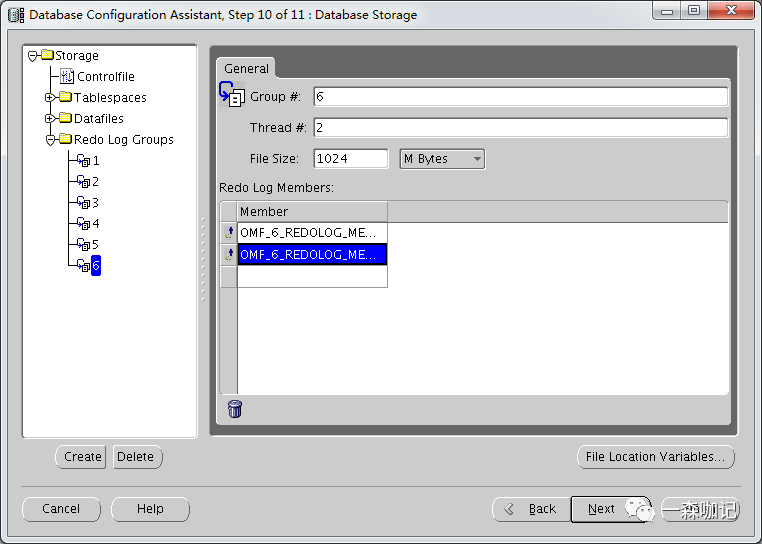Maximize the assistant window
The image size is (762, 544).
point(693,11)
